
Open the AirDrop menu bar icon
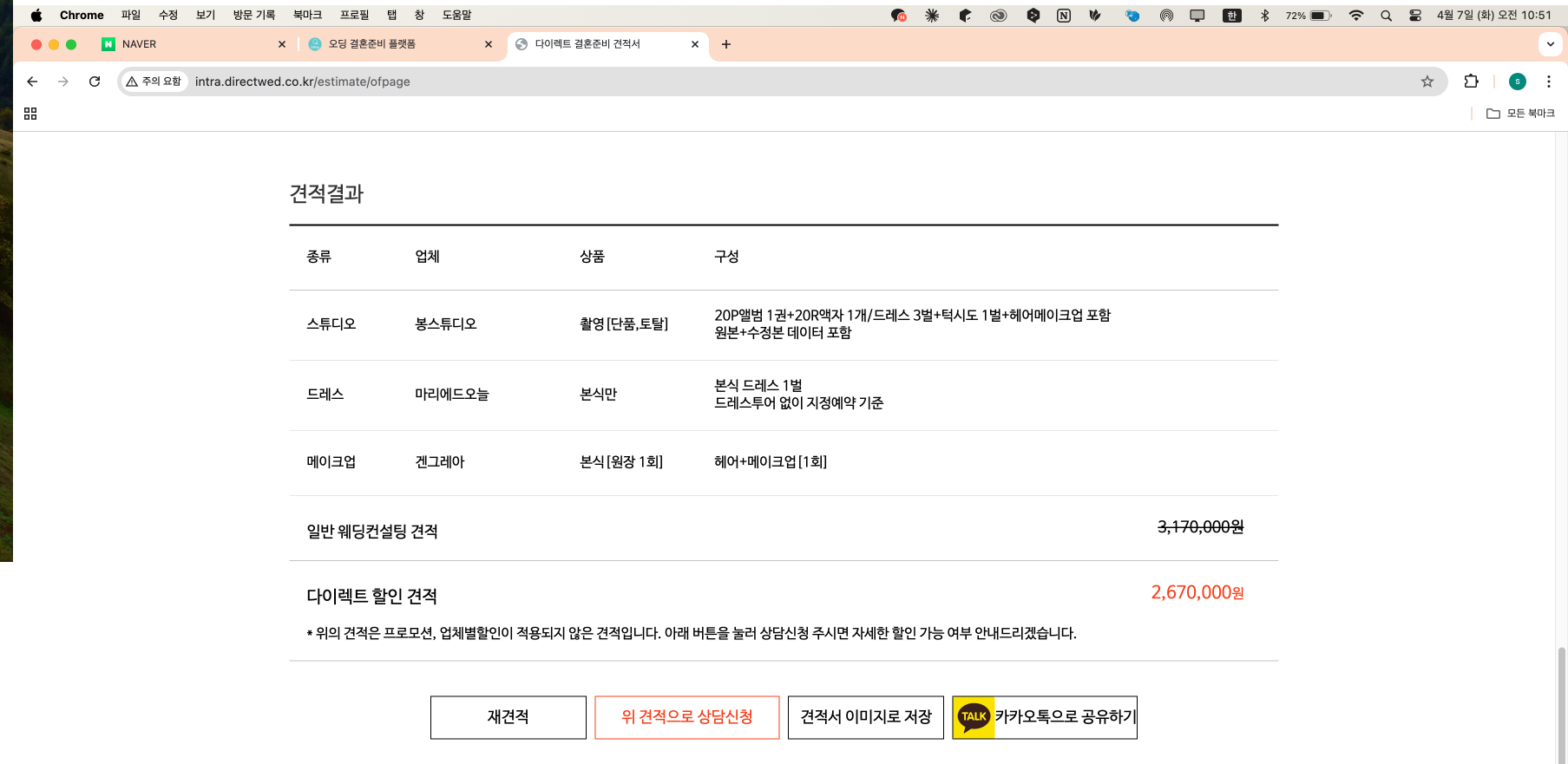[1166, 16]
